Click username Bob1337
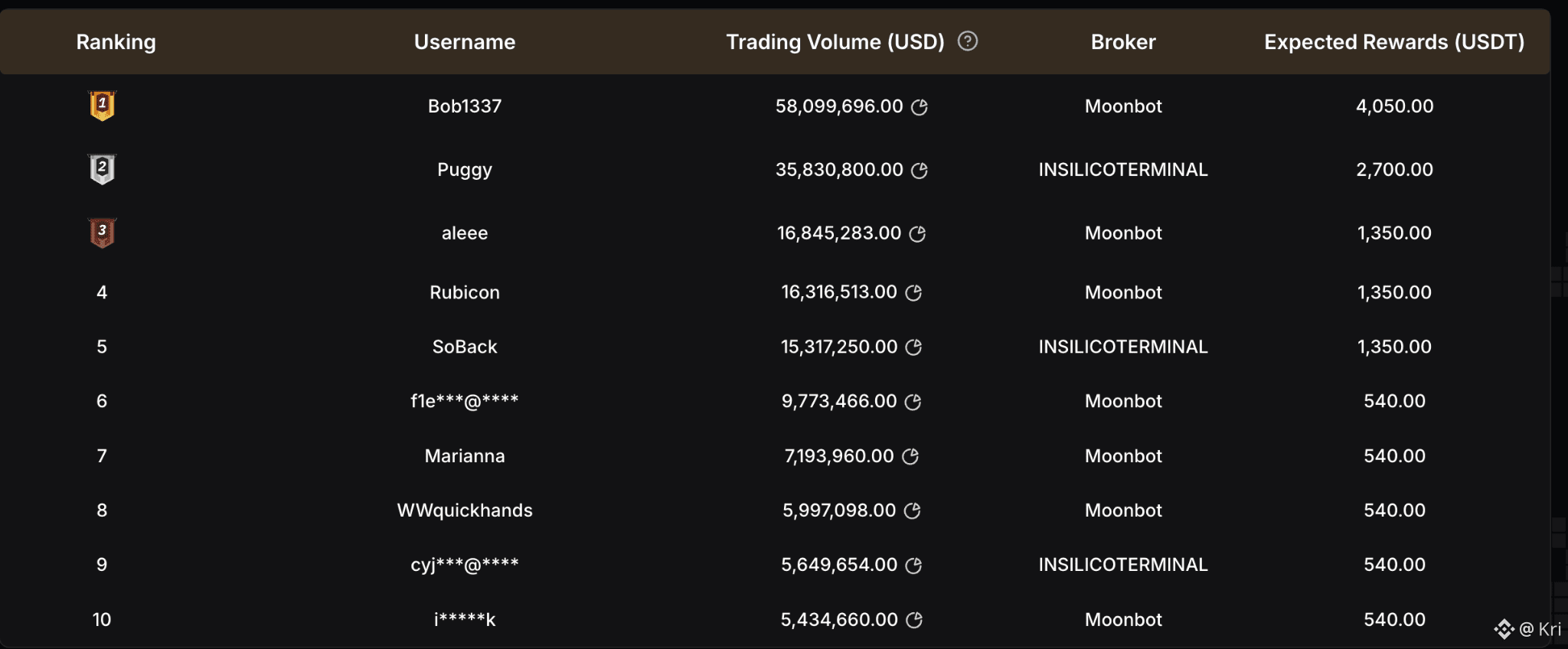The height and width of the screenshot is (649, 1568). point(465,106)
